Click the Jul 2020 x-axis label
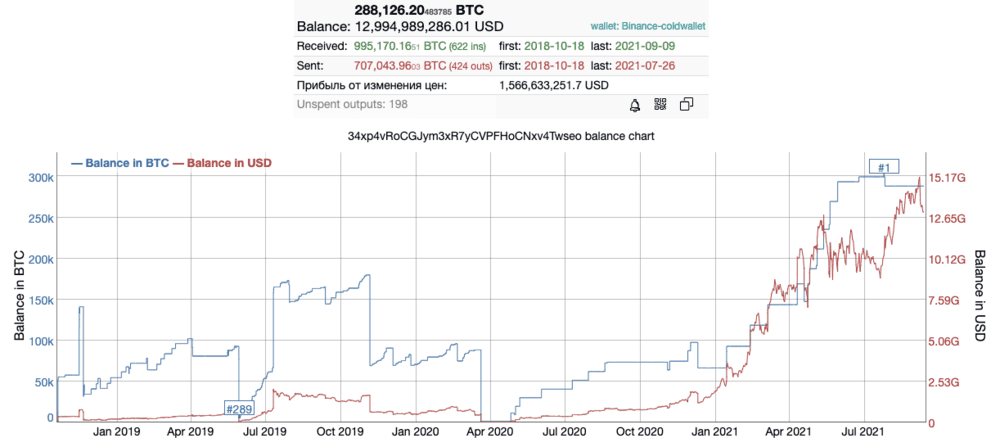This screenshot has height=438, width=1000. [x=564, y=432]
